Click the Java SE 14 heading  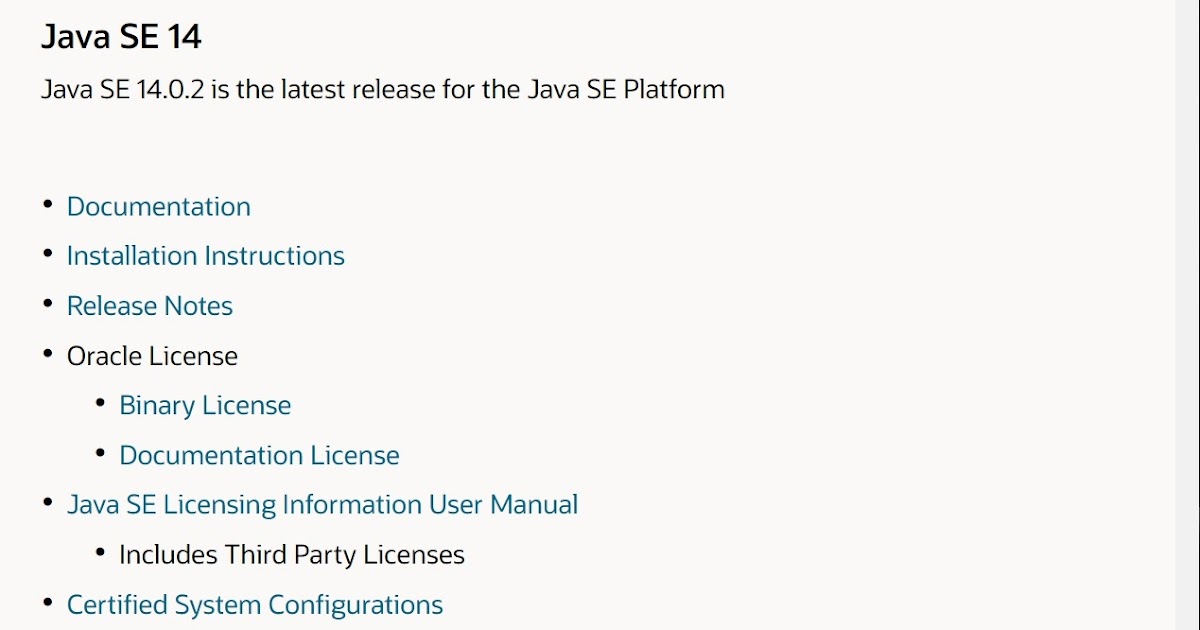pyautogui.click(x=121, y=38)
